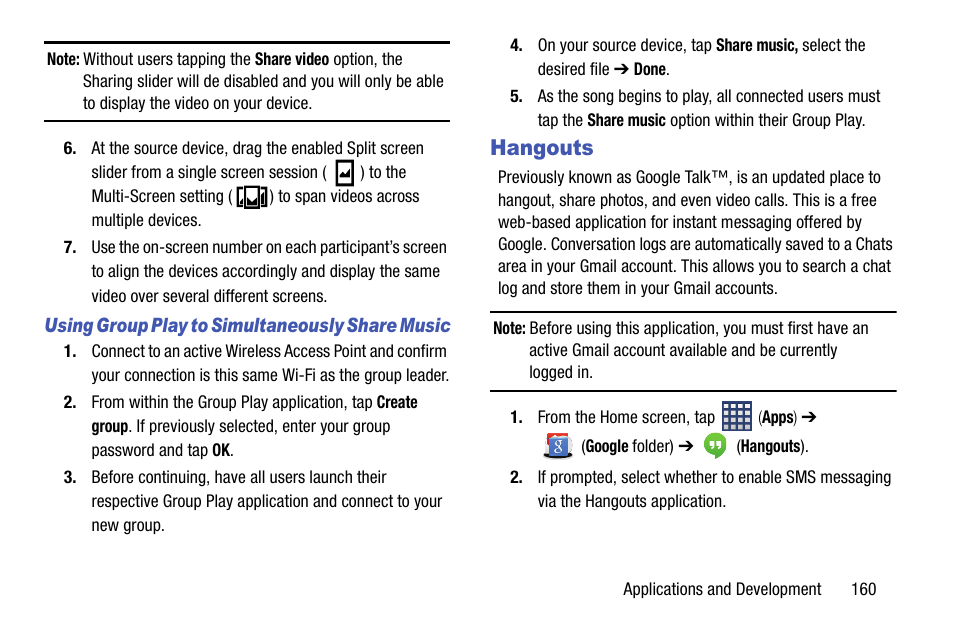Screen dimensions: 954x636
Task: Click the (Hangouts) label
Action: 772,447
